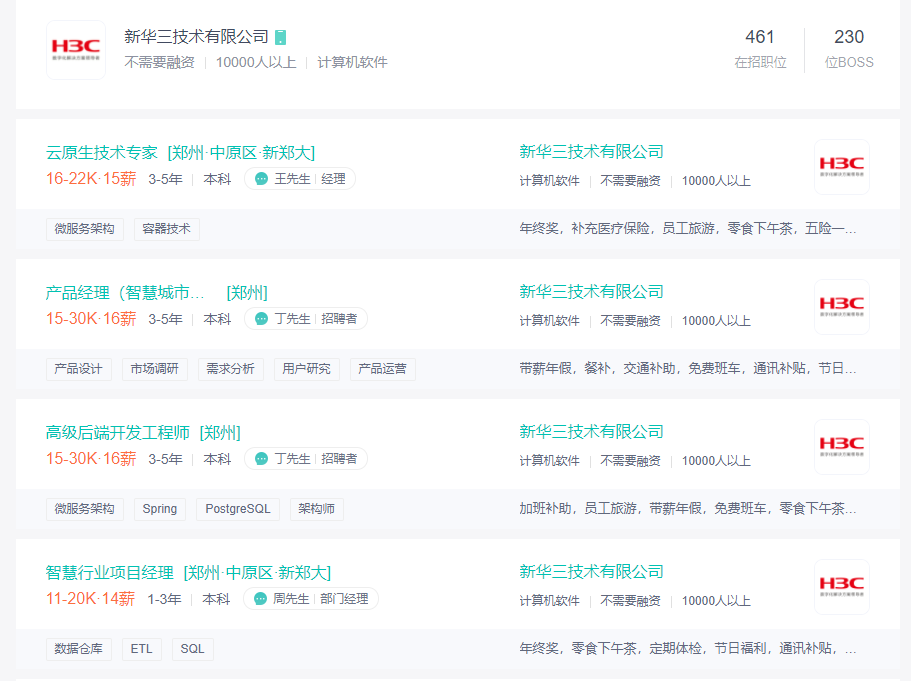Click the H3C logo in the 产品经理 listing
This screenshot has width=911, height=681.
click(841, 306)
